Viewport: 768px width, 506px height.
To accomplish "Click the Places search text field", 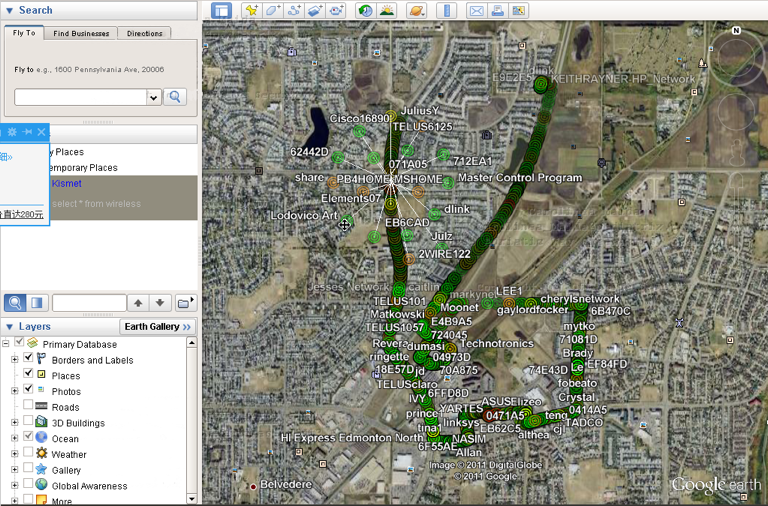I will point(89,303).
